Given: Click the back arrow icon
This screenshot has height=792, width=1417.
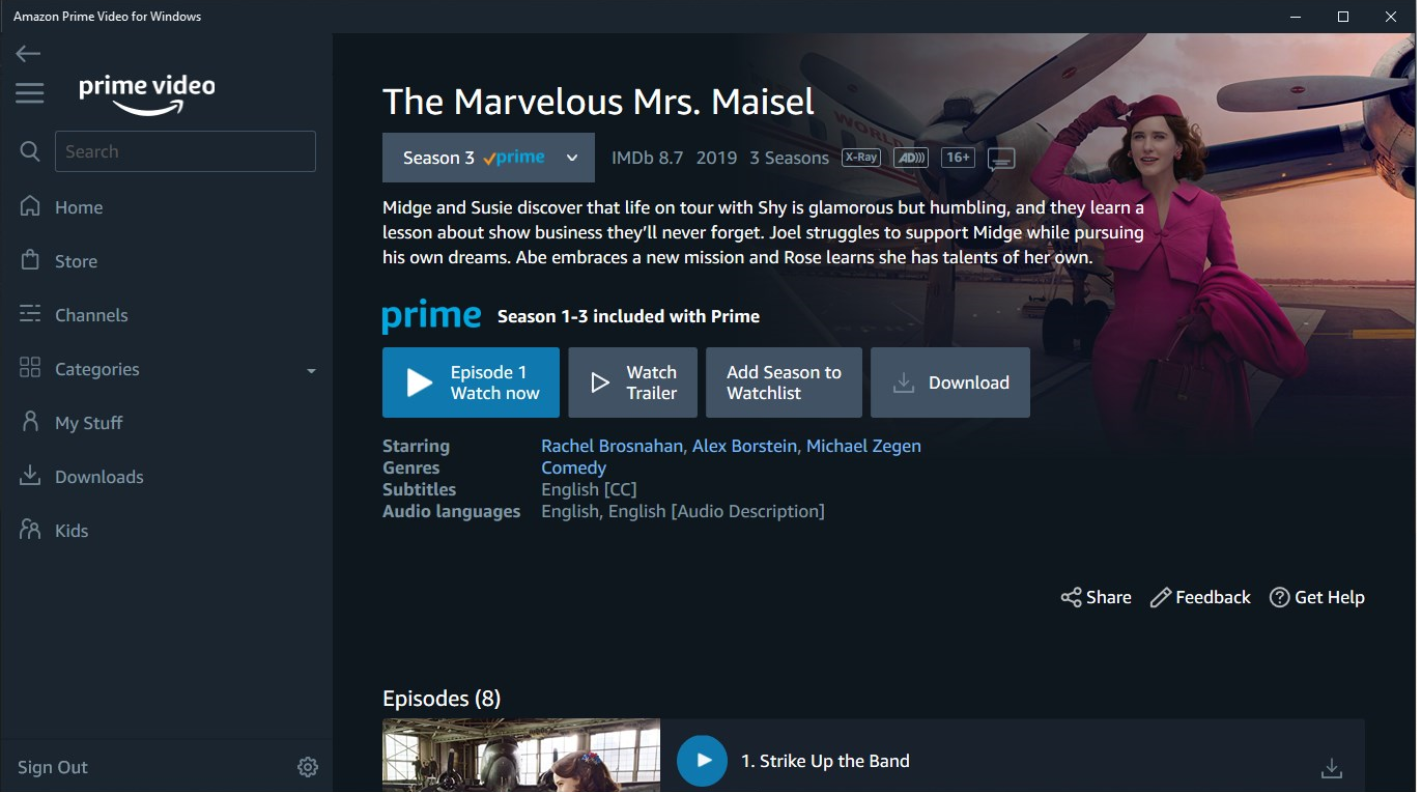Looking at the screenshot, I should [28, 54].
